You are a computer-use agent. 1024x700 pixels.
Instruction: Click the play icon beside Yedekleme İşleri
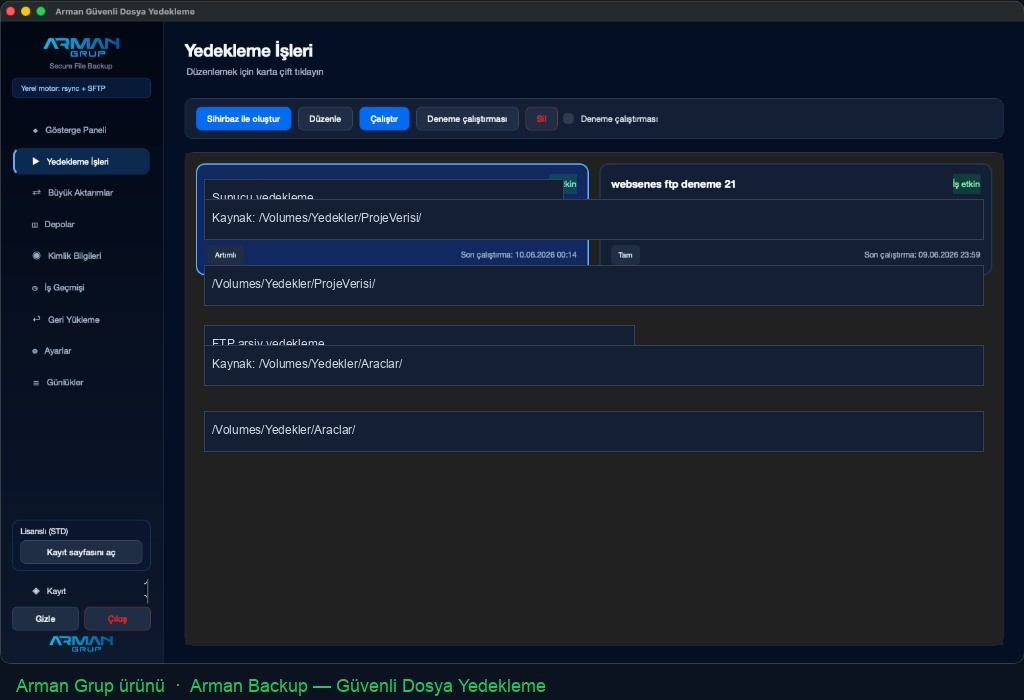(x=36, y=161)
